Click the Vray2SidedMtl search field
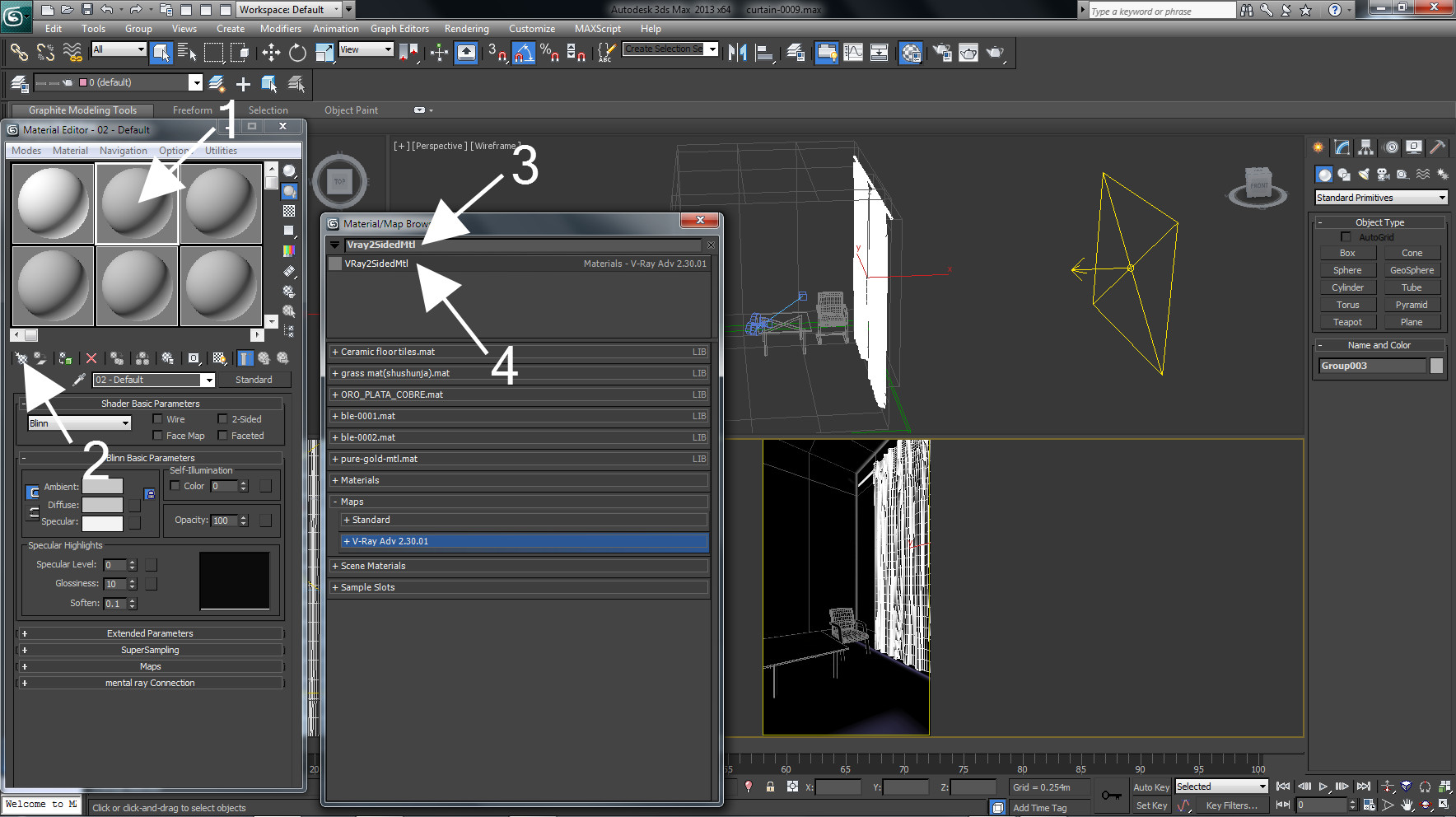This screenshot has height=817, width=1456. (x=522, y=245)
